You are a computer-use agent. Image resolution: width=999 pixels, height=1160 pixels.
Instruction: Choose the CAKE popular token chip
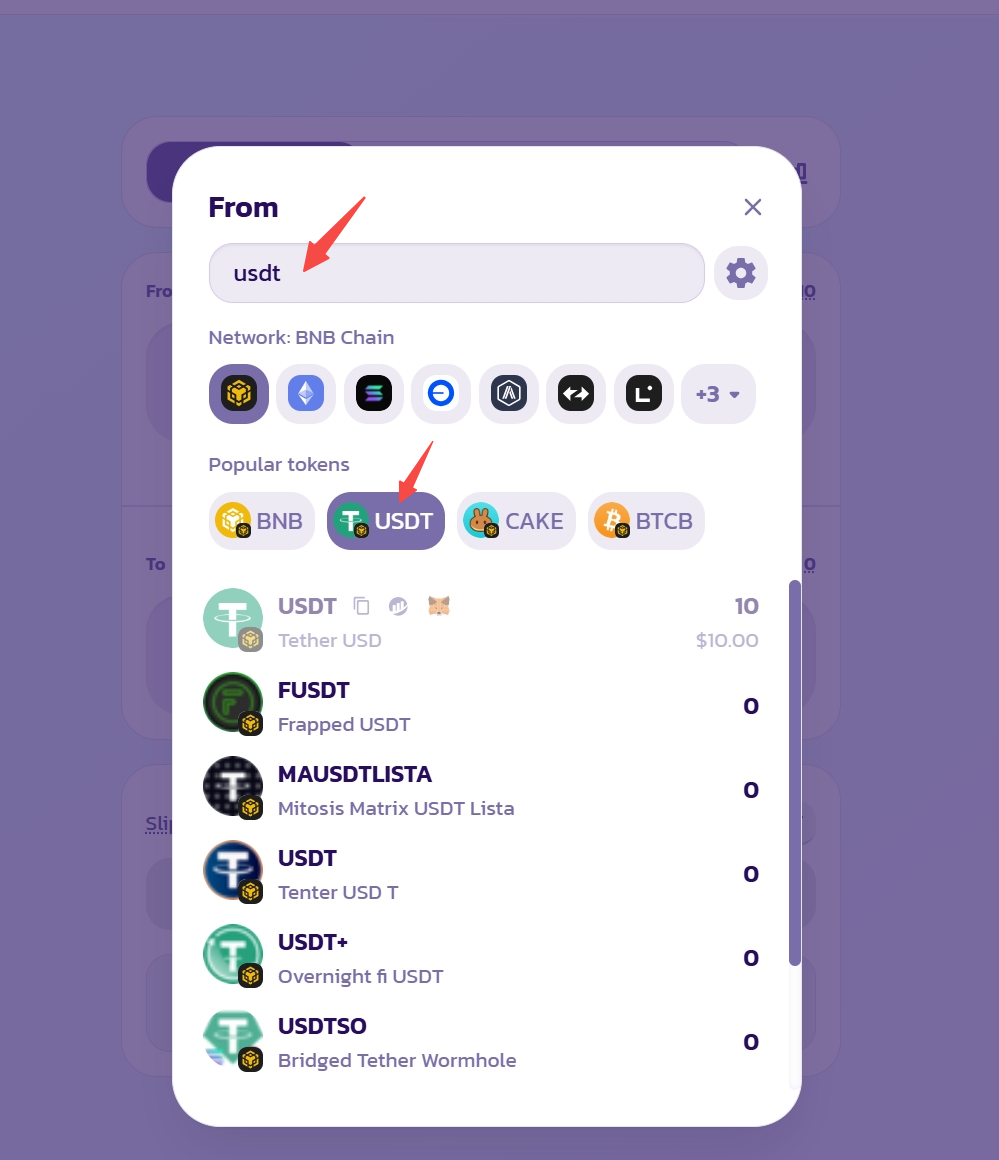point(516,521)
